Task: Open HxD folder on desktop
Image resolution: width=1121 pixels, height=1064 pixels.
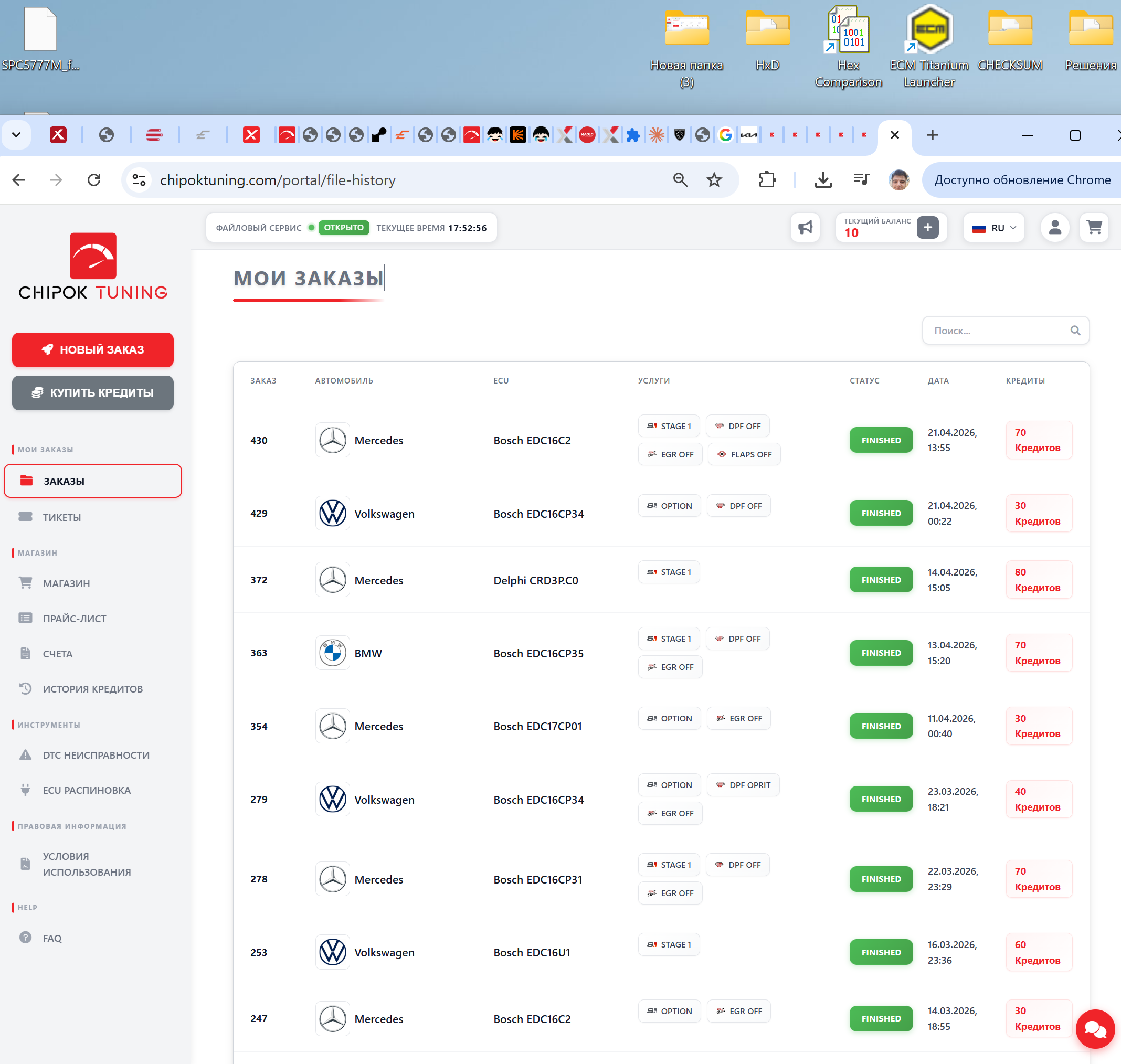Action: [x=767, y=40]
